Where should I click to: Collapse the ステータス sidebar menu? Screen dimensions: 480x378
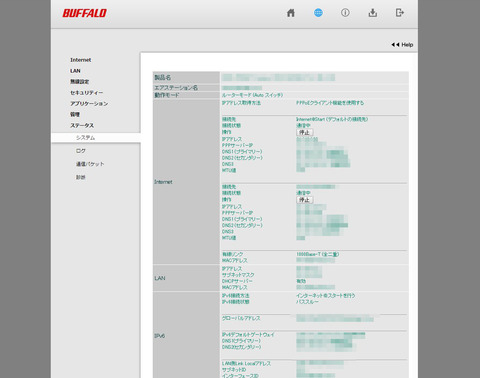(x=82, y=125)
